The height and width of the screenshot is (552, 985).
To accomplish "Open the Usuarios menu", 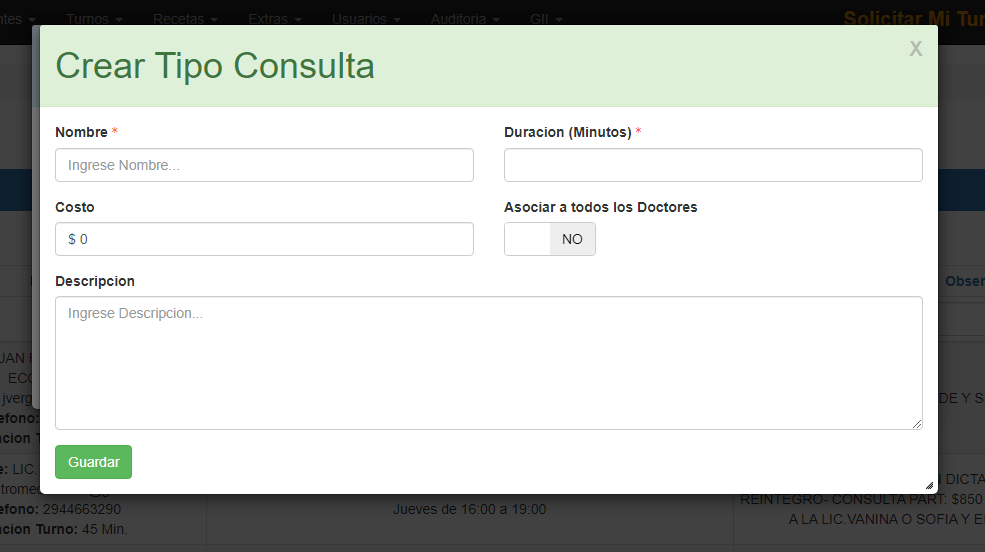I will coord(366,19).
